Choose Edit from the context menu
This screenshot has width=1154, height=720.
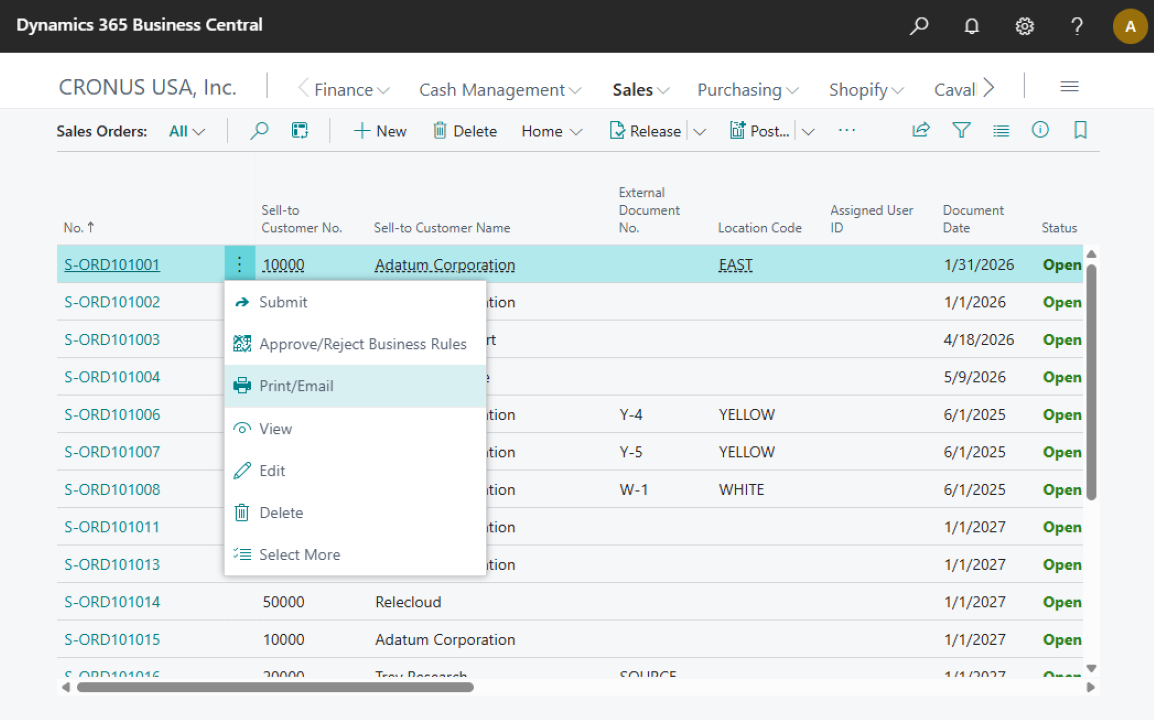355,470
